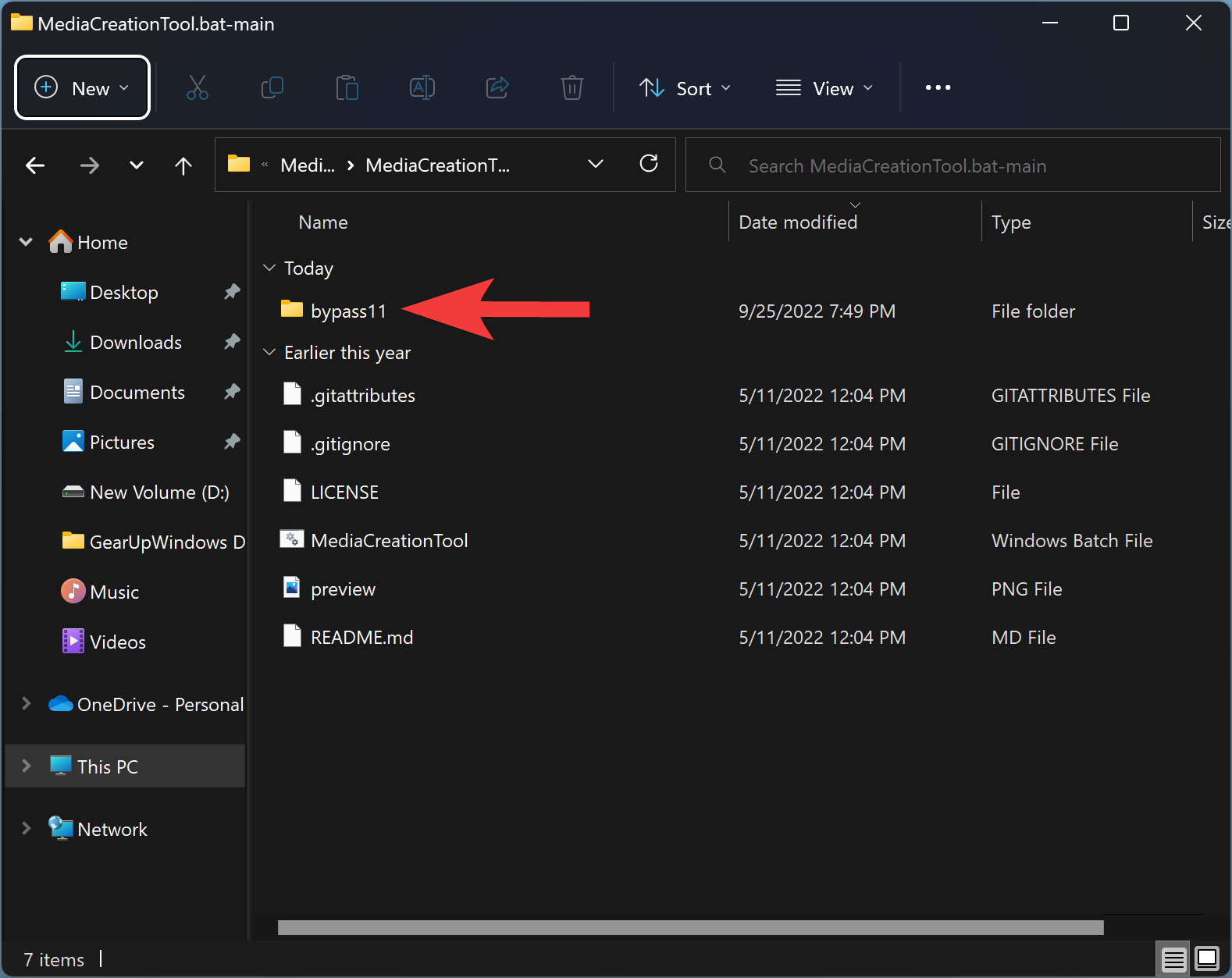Select the .gitattributes file name
1232x978 pixels.
click(x=363, y=396)
